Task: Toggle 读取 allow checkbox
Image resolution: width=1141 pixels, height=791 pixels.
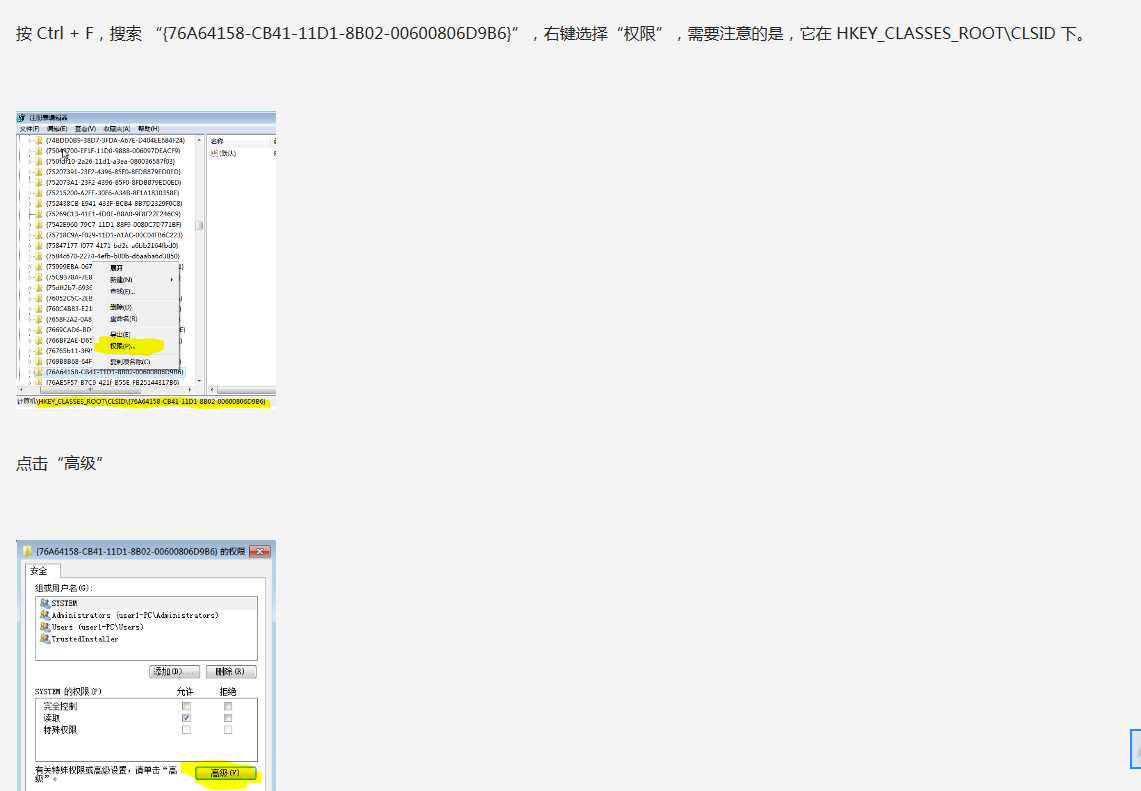Action: (x=186, y=718)
